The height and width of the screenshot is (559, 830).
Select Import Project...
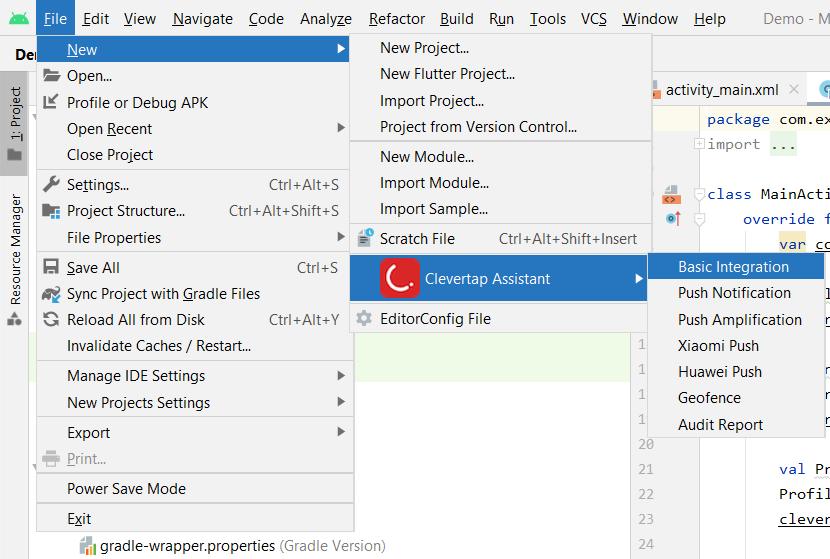point(500,101)
